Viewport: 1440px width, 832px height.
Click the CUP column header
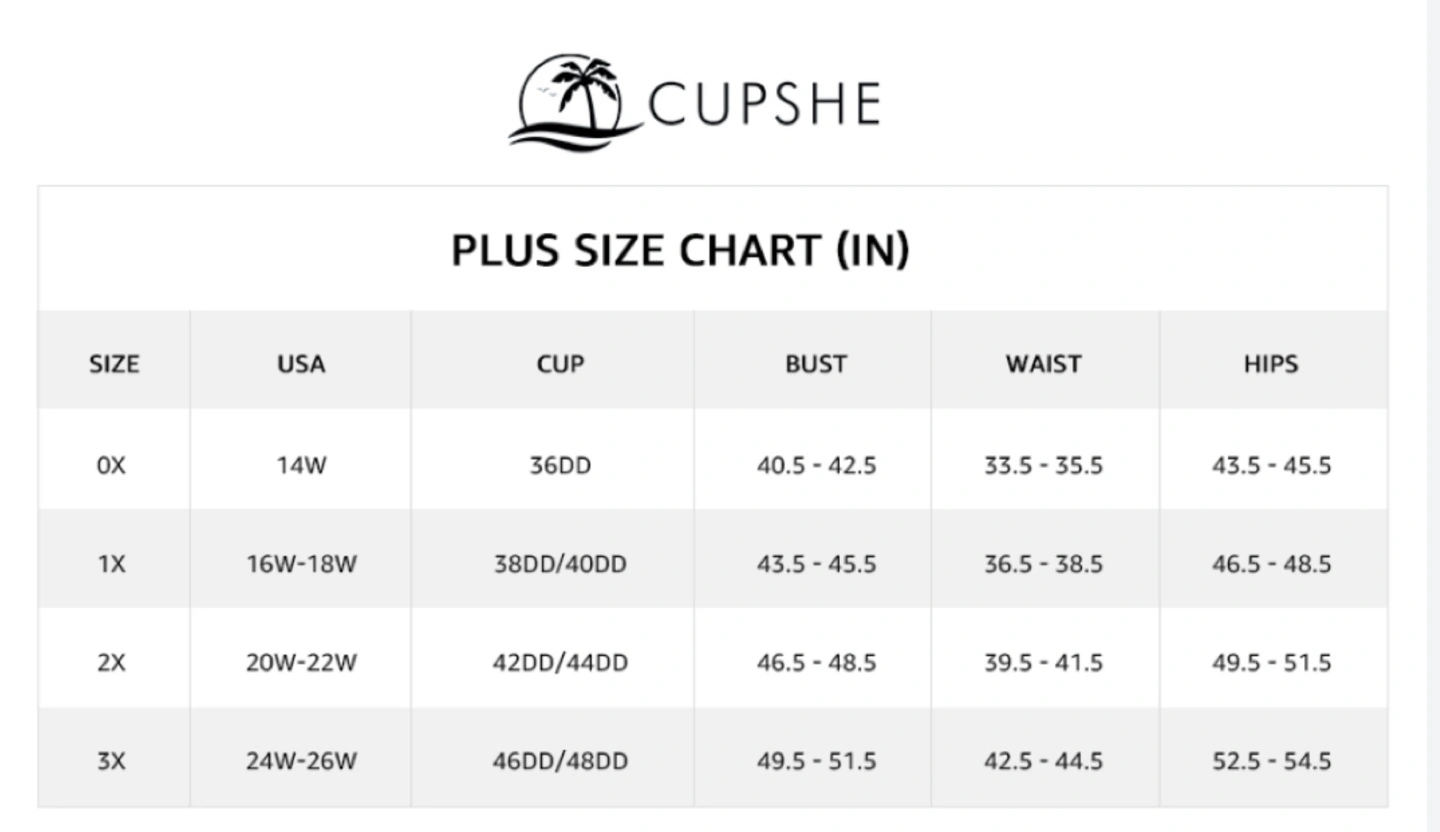click(560, 364)
